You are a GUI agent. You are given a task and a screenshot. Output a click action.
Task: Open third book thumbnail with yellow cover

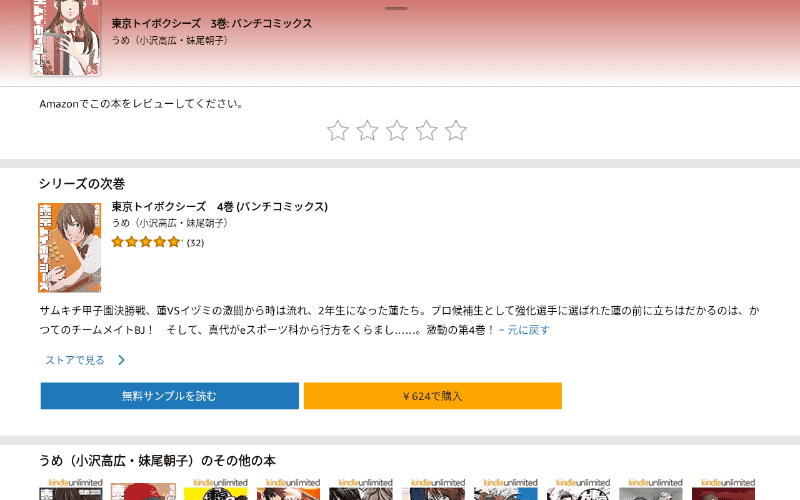pyautogui.click(x=216, y=489)
